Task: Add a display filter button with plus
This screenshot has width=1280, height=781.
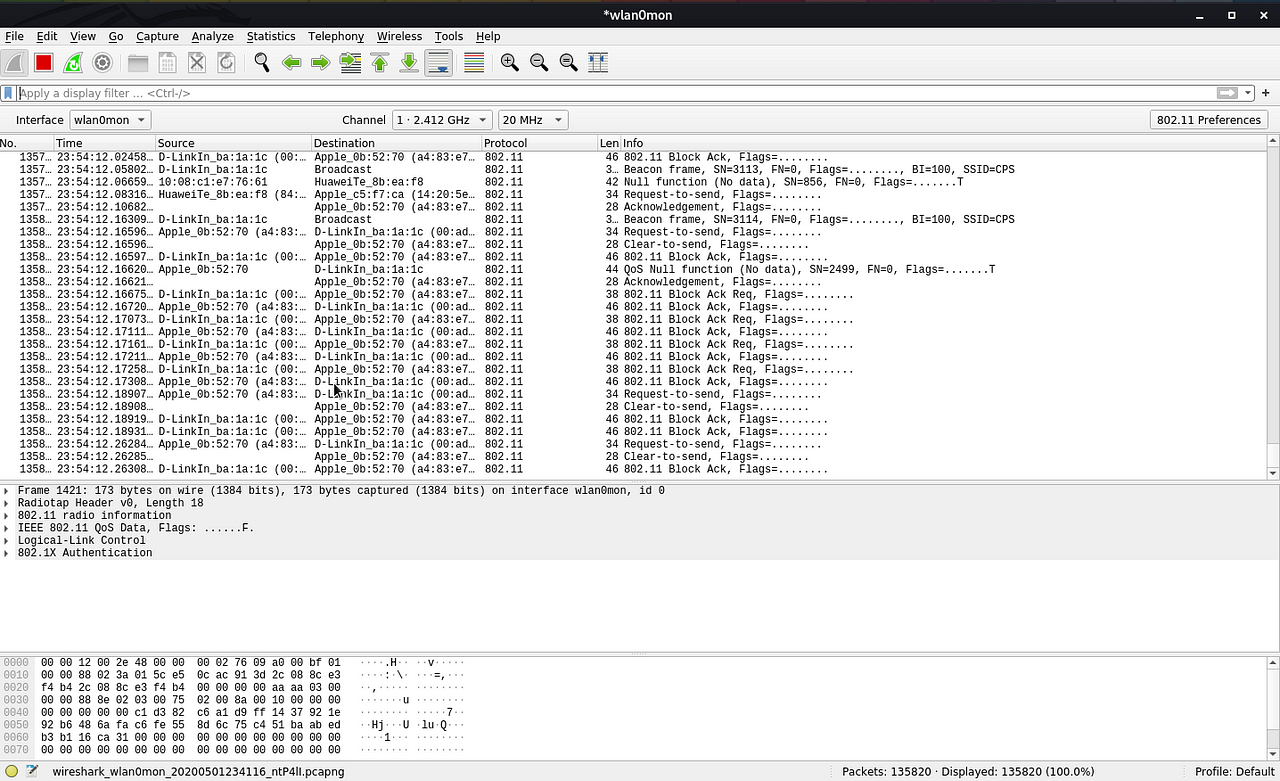Action: click(x=1266, y=93)
